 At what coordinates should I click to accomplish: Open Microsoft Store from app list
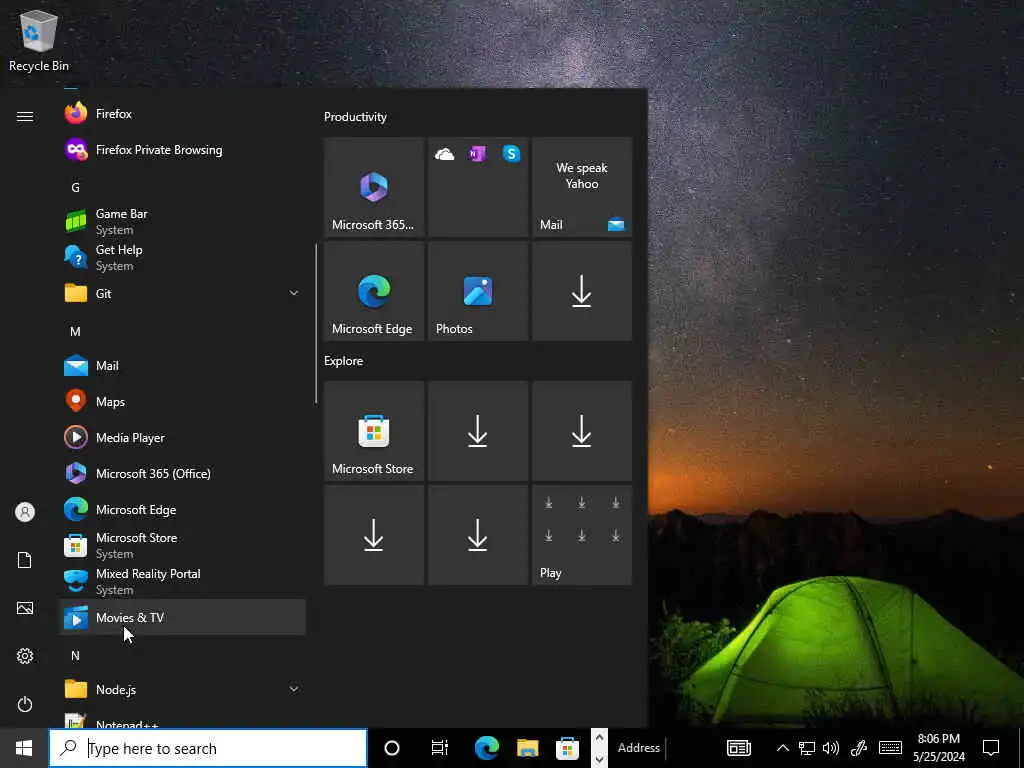(182, 545)
